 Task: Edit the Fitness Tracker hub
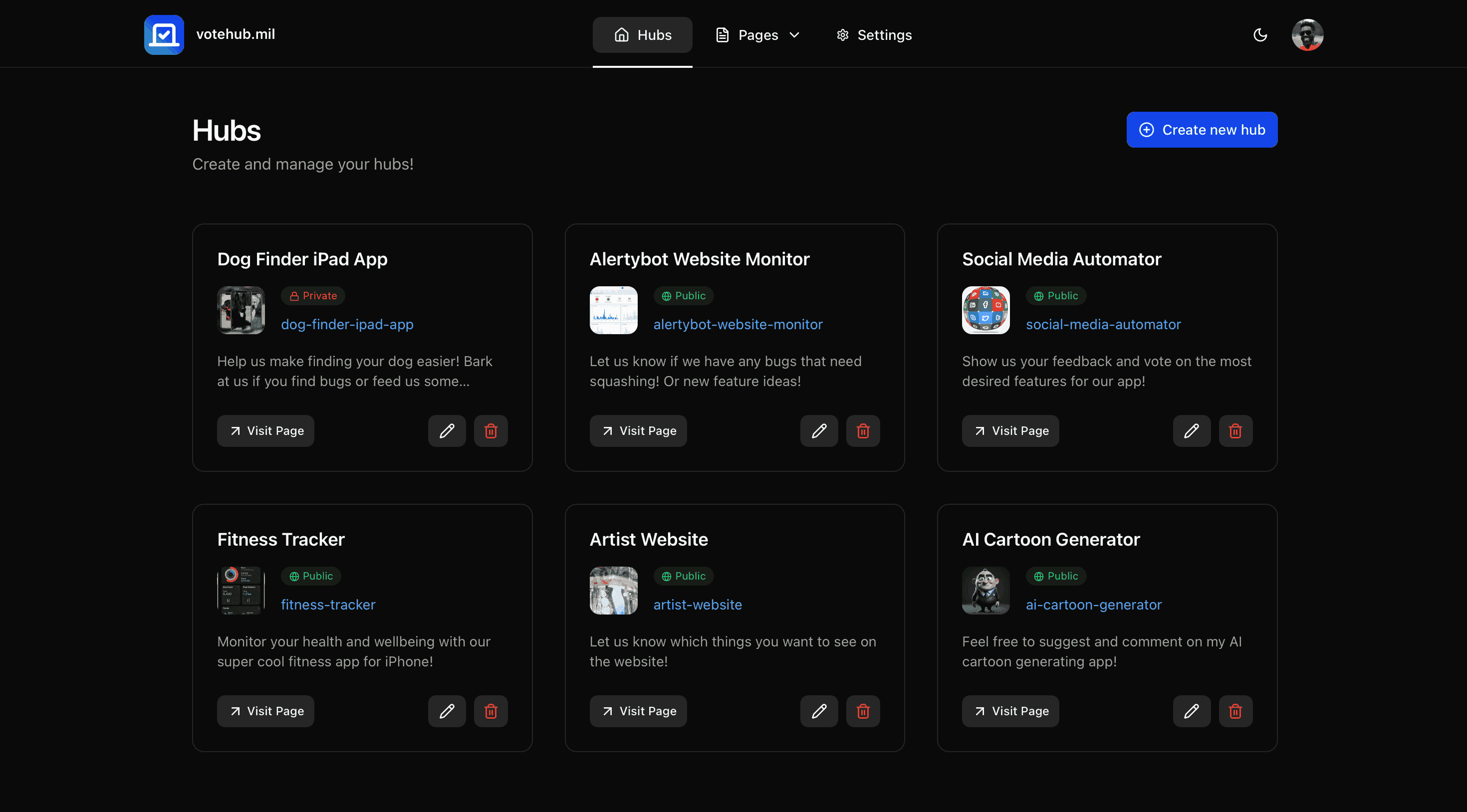pos(447,711)
